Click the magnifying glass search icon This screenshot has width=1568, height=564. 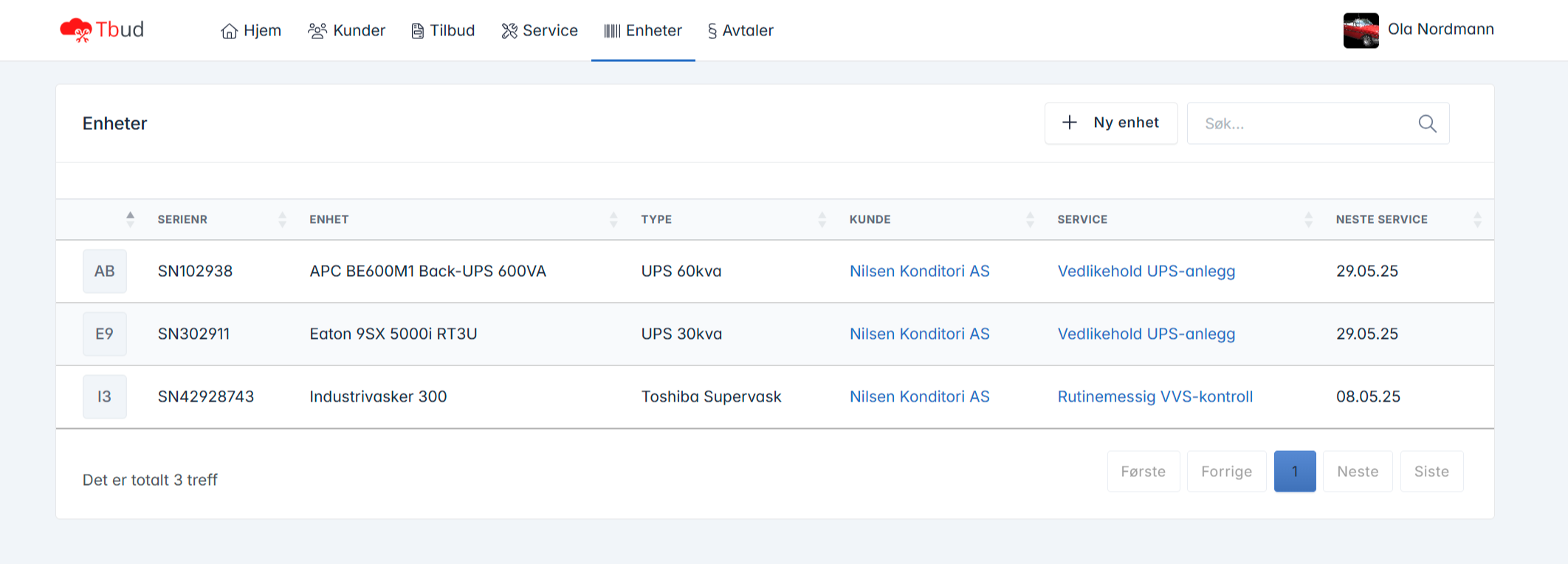(1427, 124)
